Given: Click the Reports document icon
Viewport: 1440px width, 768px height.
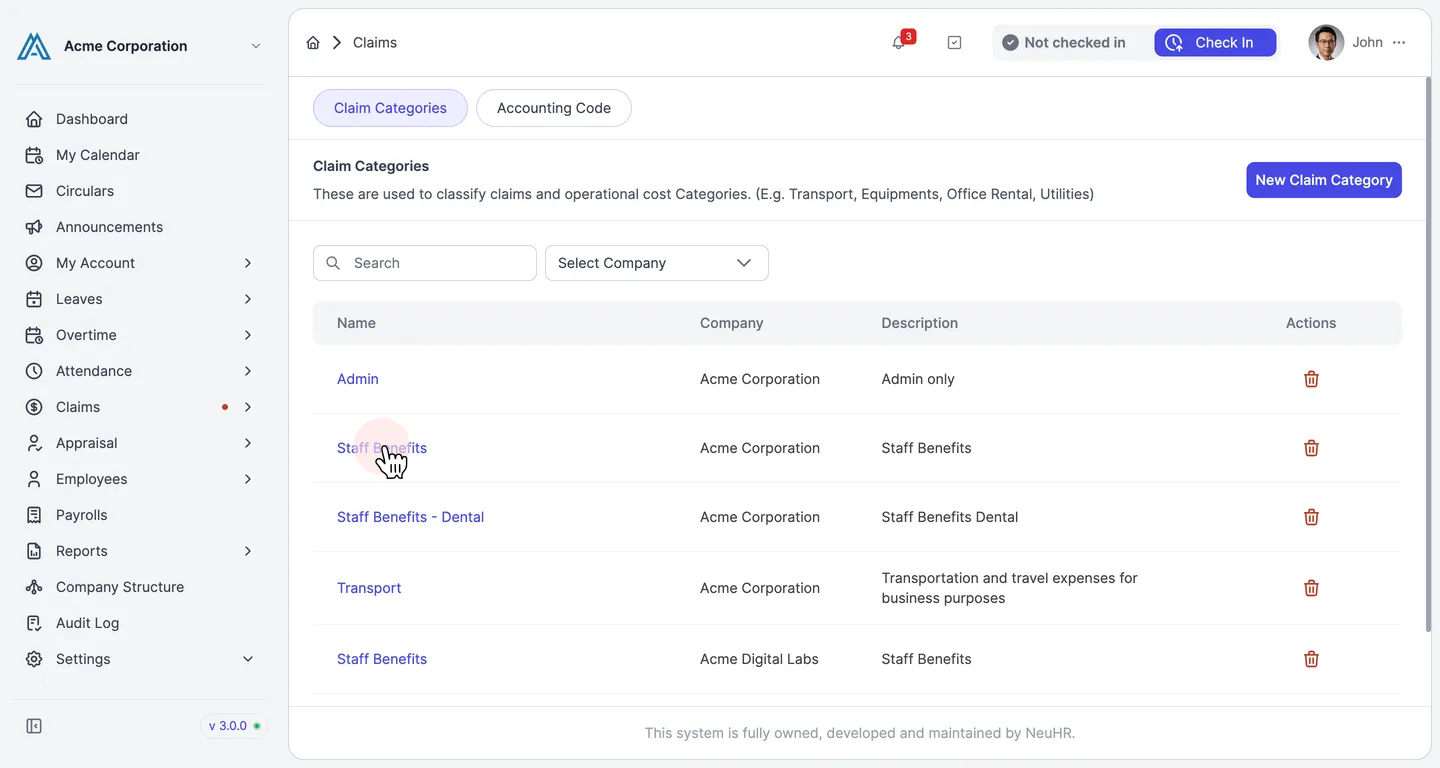Looking at the screenshot, I should click(x=34, y=551).
